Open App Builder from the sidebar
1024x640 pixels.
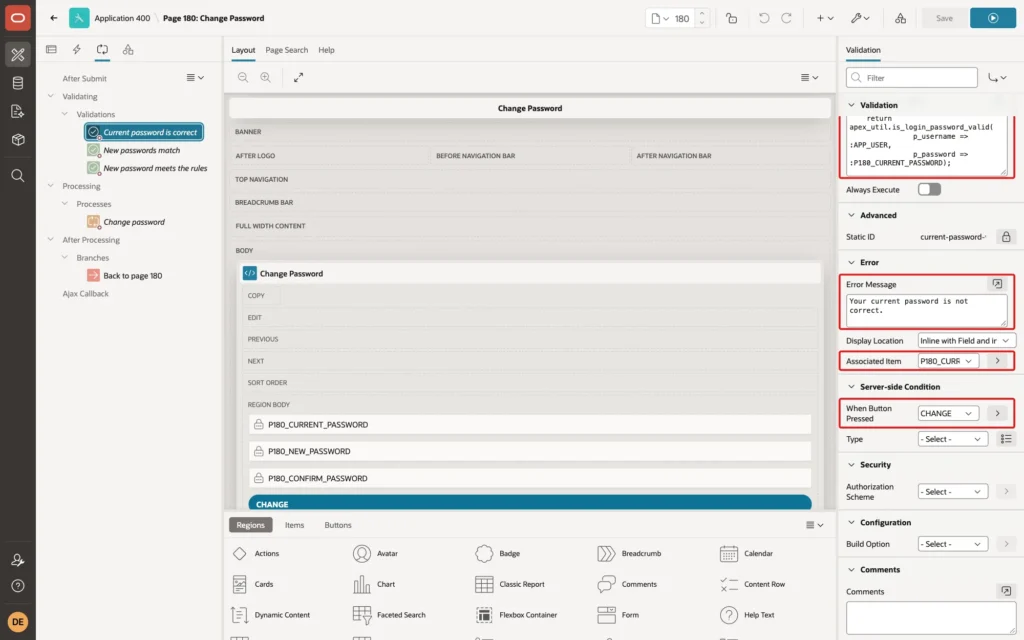[18, 54]
